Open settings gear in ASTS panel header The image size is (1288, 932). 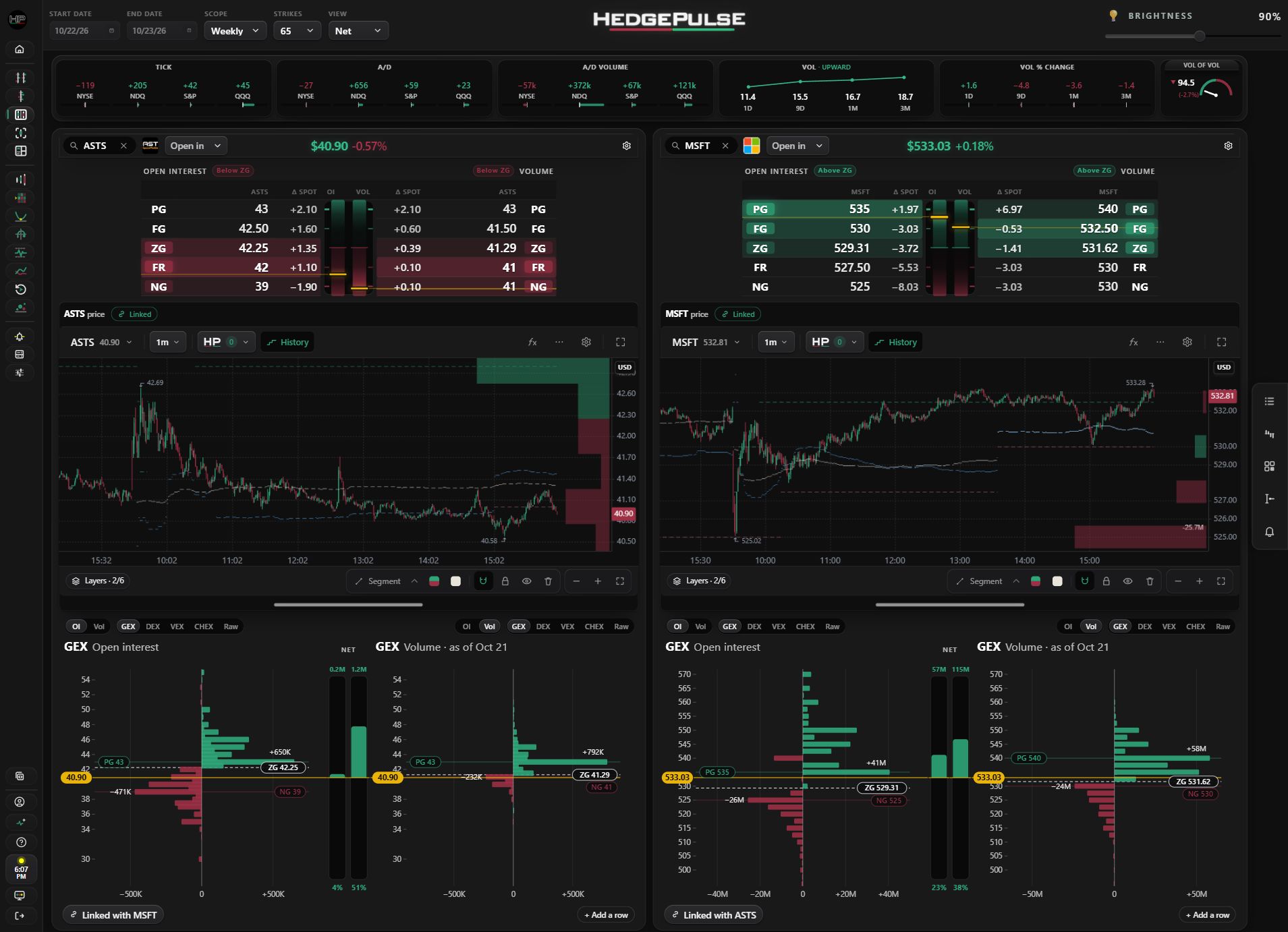tap(626, 146)
